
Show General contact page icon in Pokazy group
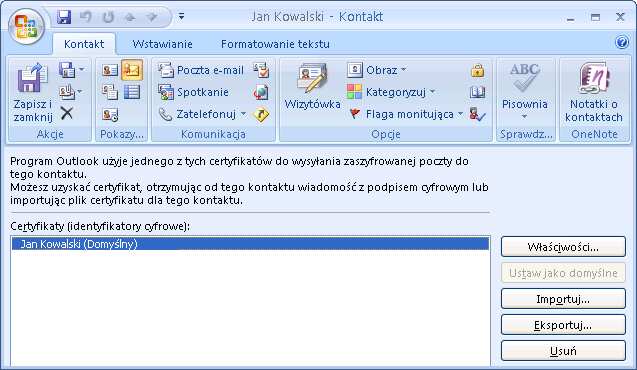point(110,70)
